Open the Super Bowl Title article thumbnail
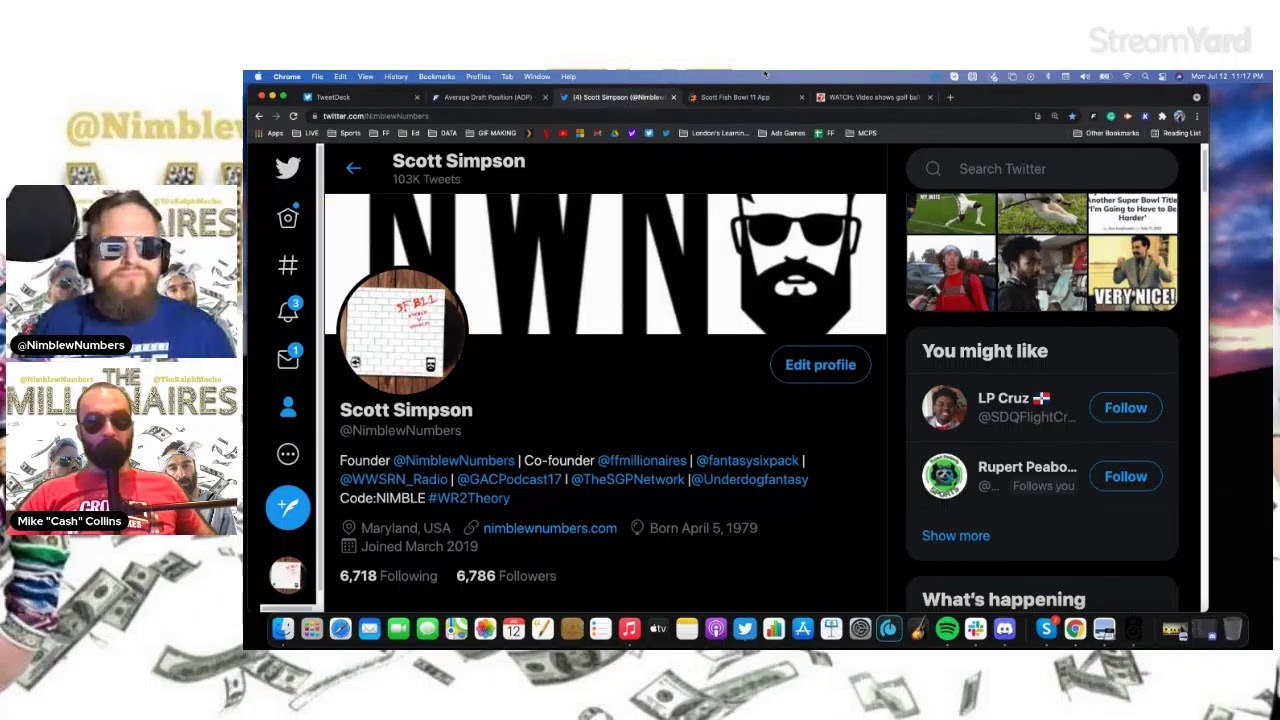This screenshot has width=1280, height=720. pyautogui.click(x=1133, y=214)
